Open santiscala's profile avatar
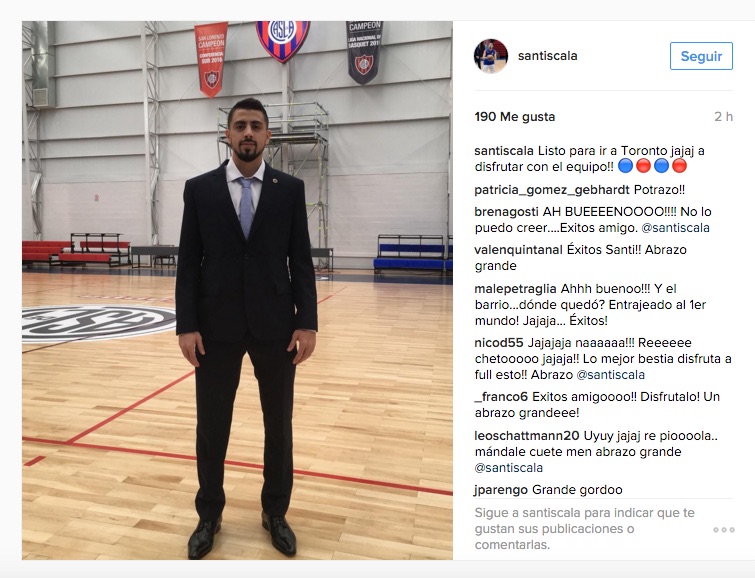 coord(491,56)
